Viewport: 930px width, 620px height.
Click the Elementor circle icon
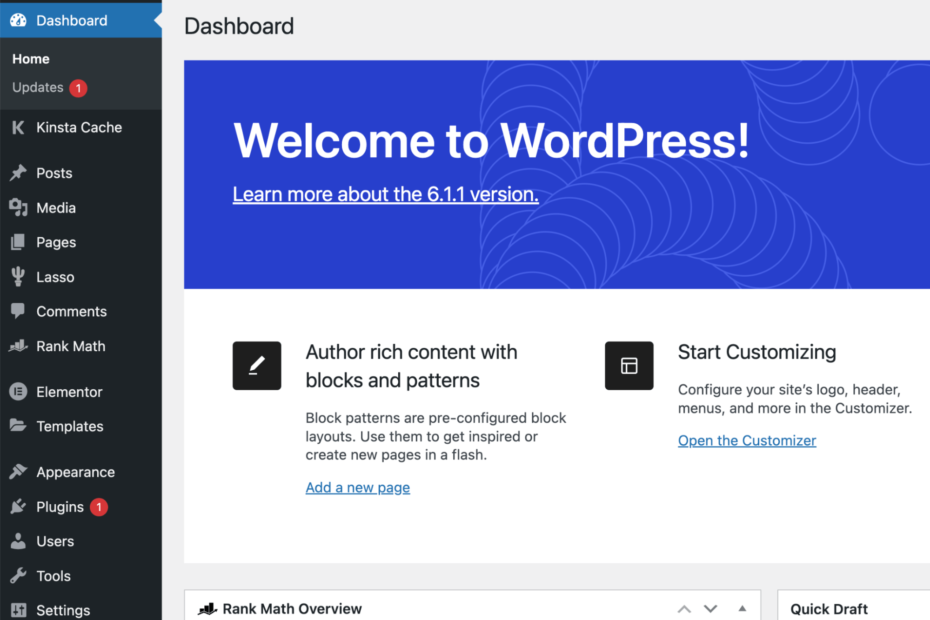[18, 392]
